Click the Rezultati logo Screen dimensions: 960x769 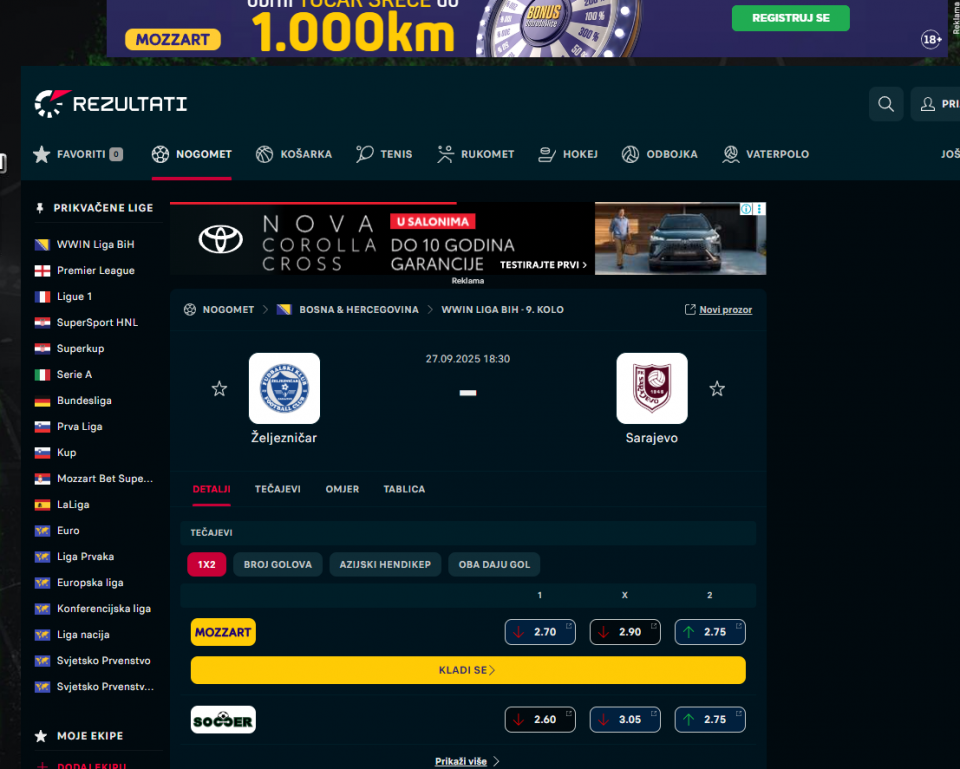[x=111, y=103]
